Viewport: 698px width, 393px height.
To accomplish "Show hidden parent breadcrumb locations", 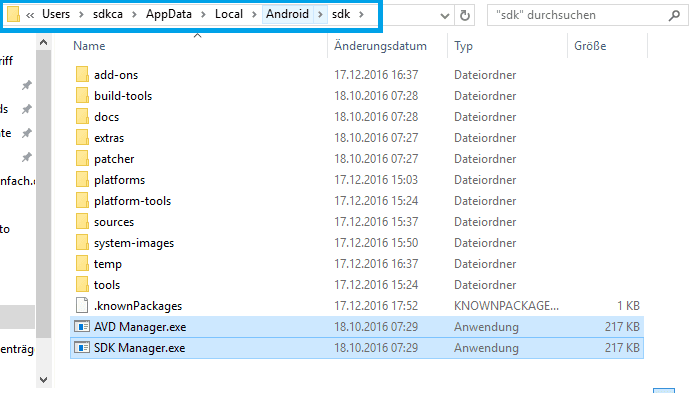I will (x=30, y=15).
